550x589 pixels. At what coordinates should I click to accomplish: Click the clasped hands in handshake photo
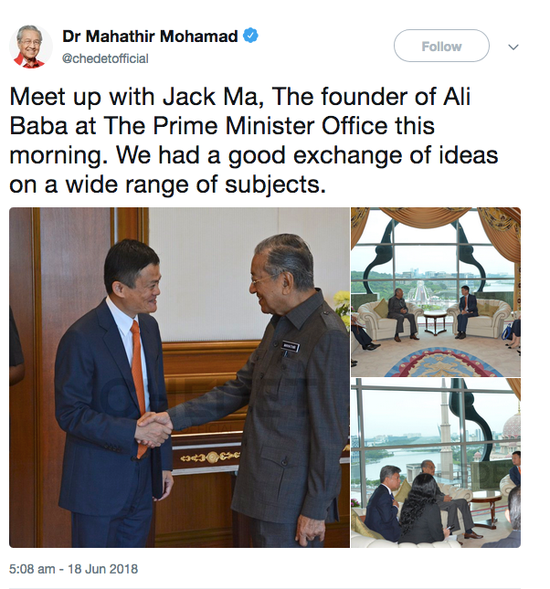(153, 429)
